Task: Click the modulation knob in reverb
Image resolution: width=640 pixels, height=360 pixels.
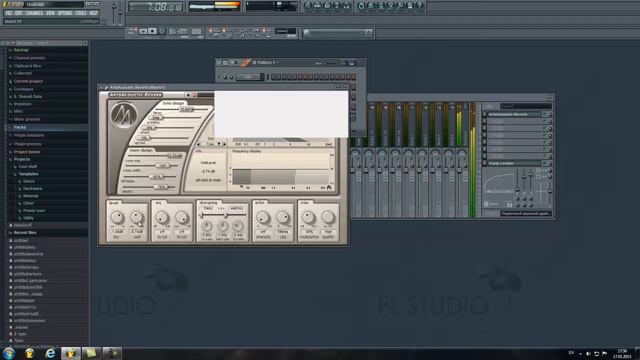Action: [x=309, y=217]
